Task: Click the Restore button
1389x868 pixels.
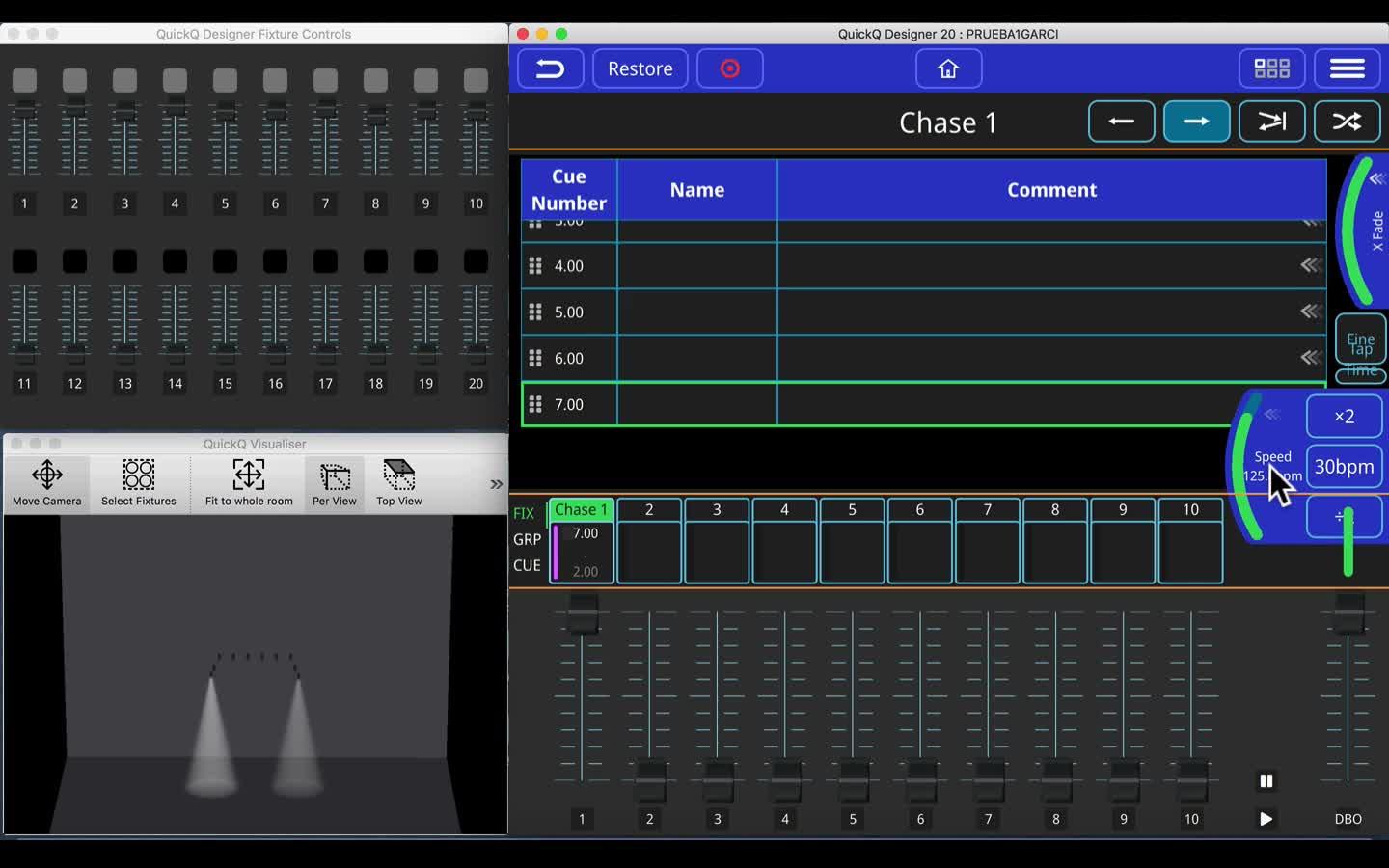Action: 640,68
